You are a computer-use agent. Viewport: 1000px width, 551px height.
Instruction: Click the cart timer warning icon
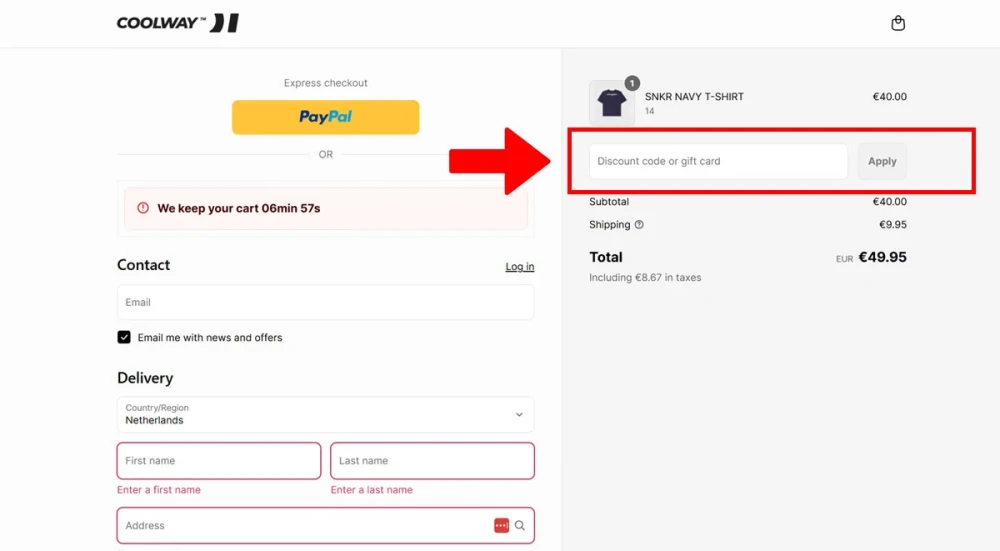point(143,208)
